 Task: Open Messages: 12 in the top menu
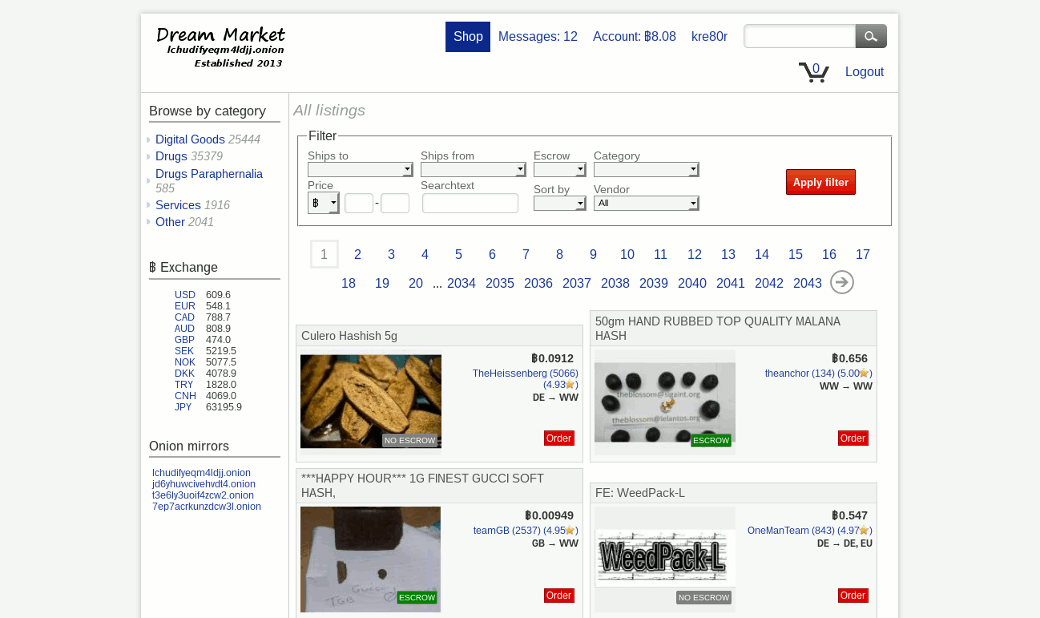(538, 37)
